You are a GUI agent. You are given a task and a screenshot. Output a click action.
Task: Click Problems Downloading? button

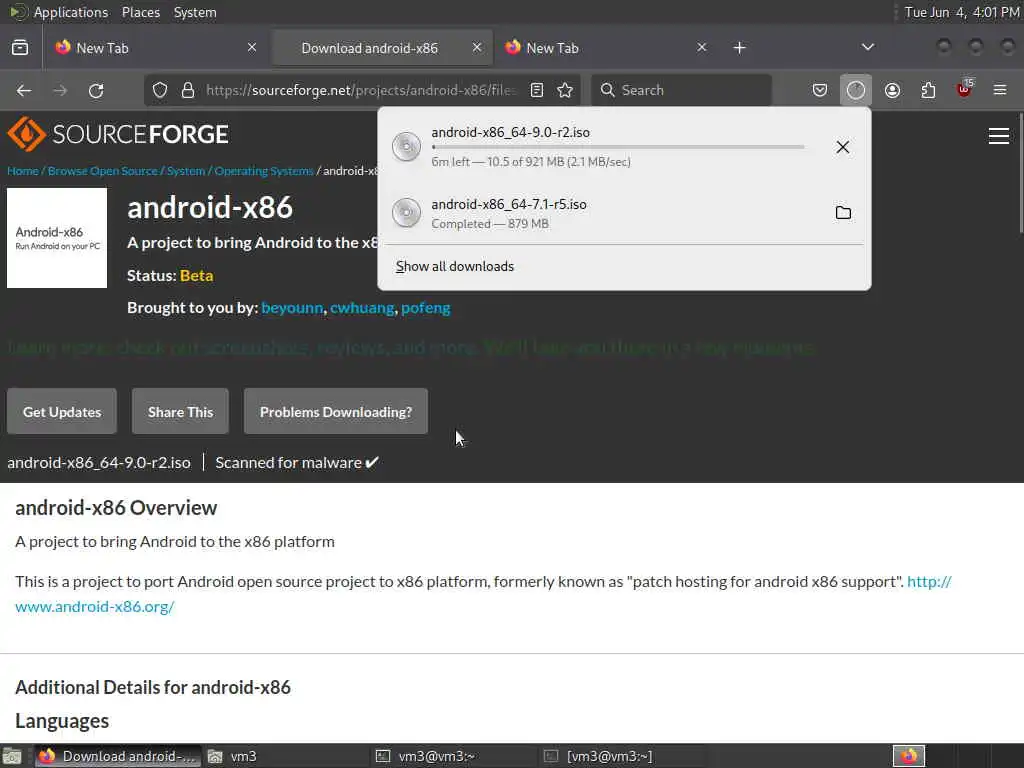[x=336, y=411]
